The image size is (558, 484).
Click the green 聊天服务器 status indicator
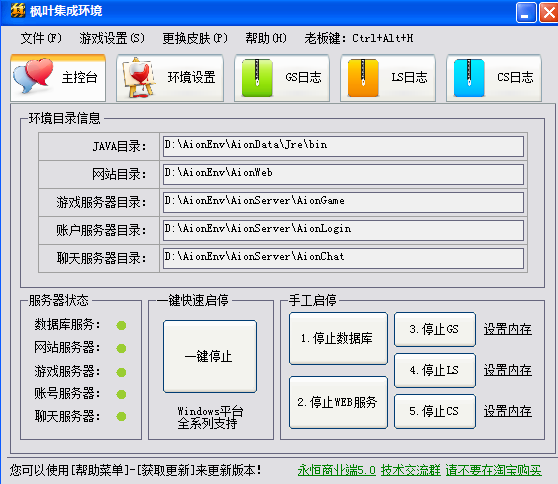coord(121,416)
